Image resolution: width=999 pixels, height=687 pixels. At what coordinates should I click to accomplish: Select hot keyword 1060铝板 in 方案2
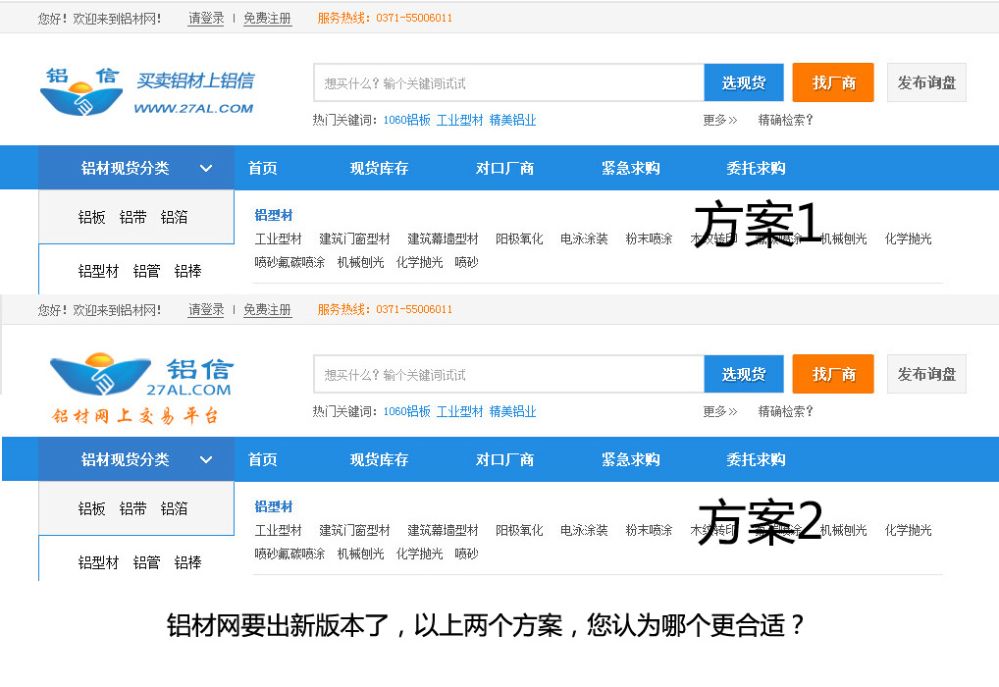[407, 411]
